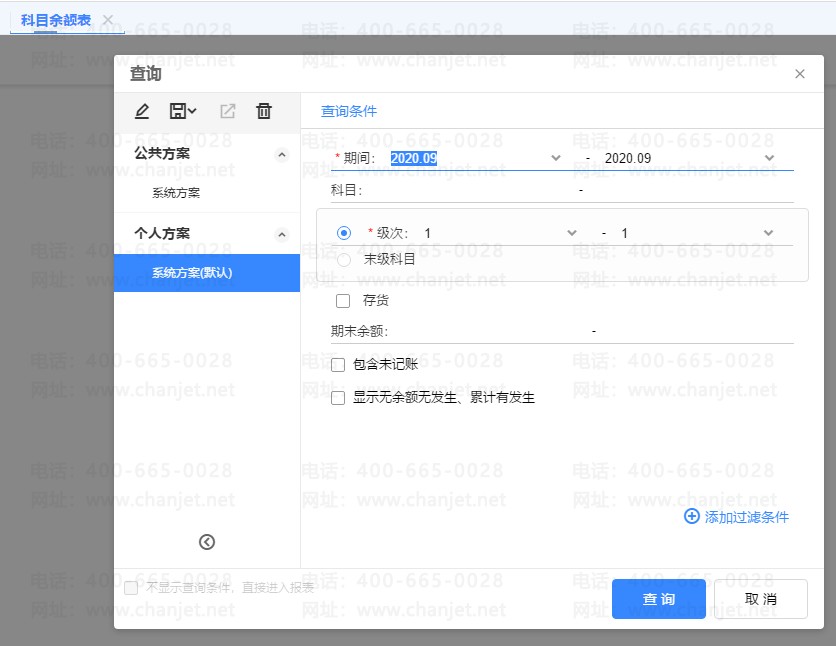Close the 查询 dialog with X
836x646 pixels.
tap(799, 74)
